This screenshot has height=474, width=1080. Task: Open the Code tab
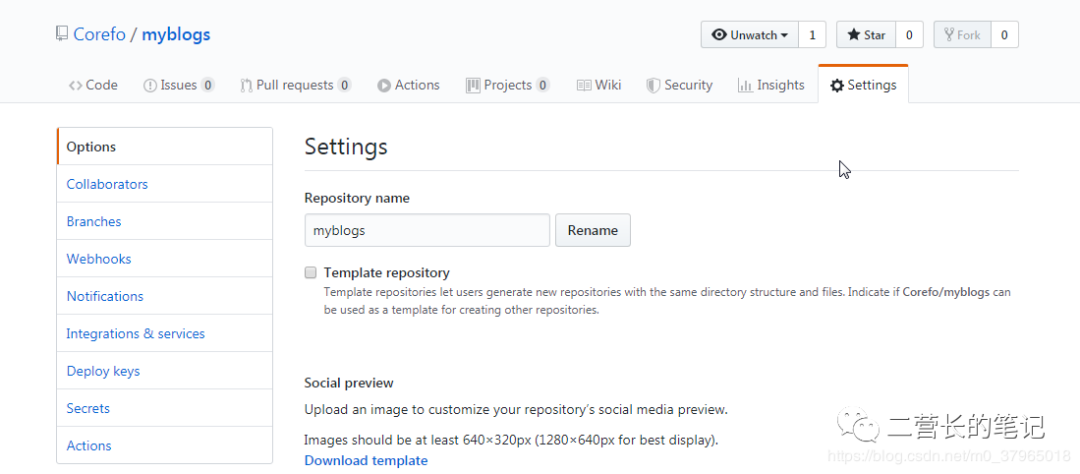(93, 85)
